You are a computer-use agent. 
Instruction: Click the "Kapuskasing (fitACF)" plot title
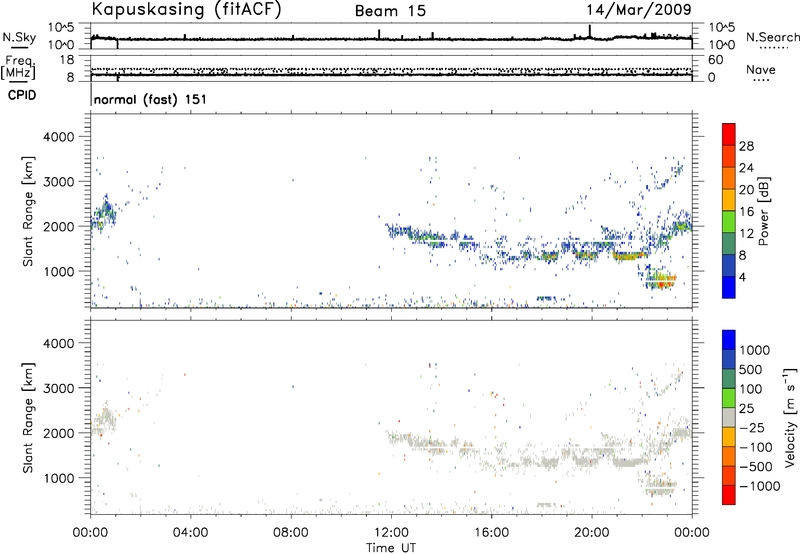[x=186, y=10]
